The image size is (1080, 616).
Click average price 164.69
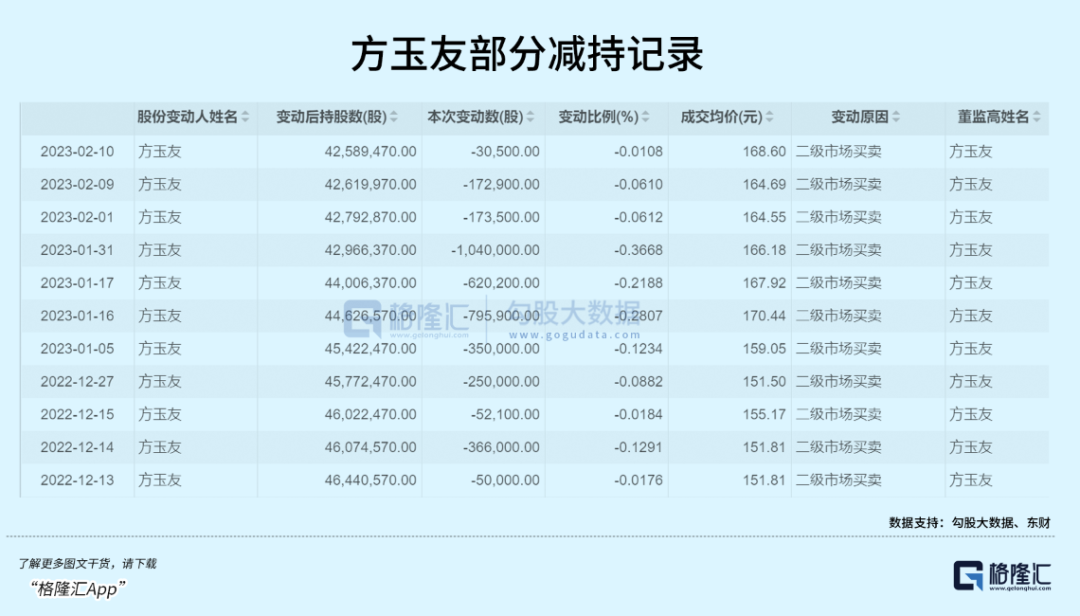(x=764, y=185)
